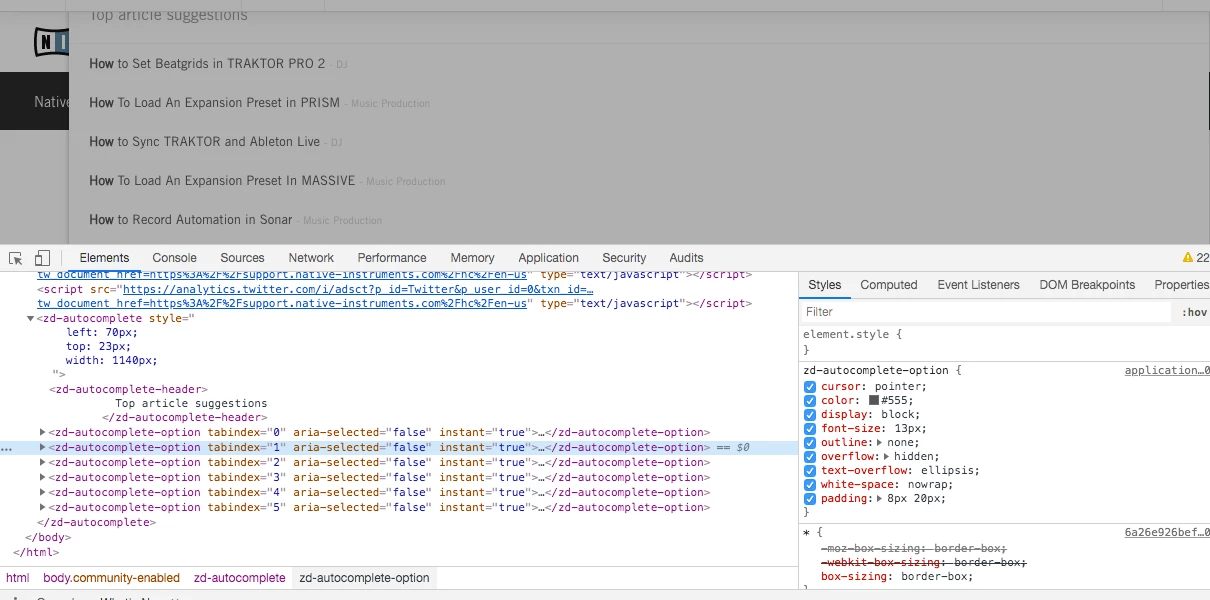The height and width of the screenshot is (600, 1210).
Task: Click the ellipsis beside the selected DOM row
Action: (x=6, y=449)
